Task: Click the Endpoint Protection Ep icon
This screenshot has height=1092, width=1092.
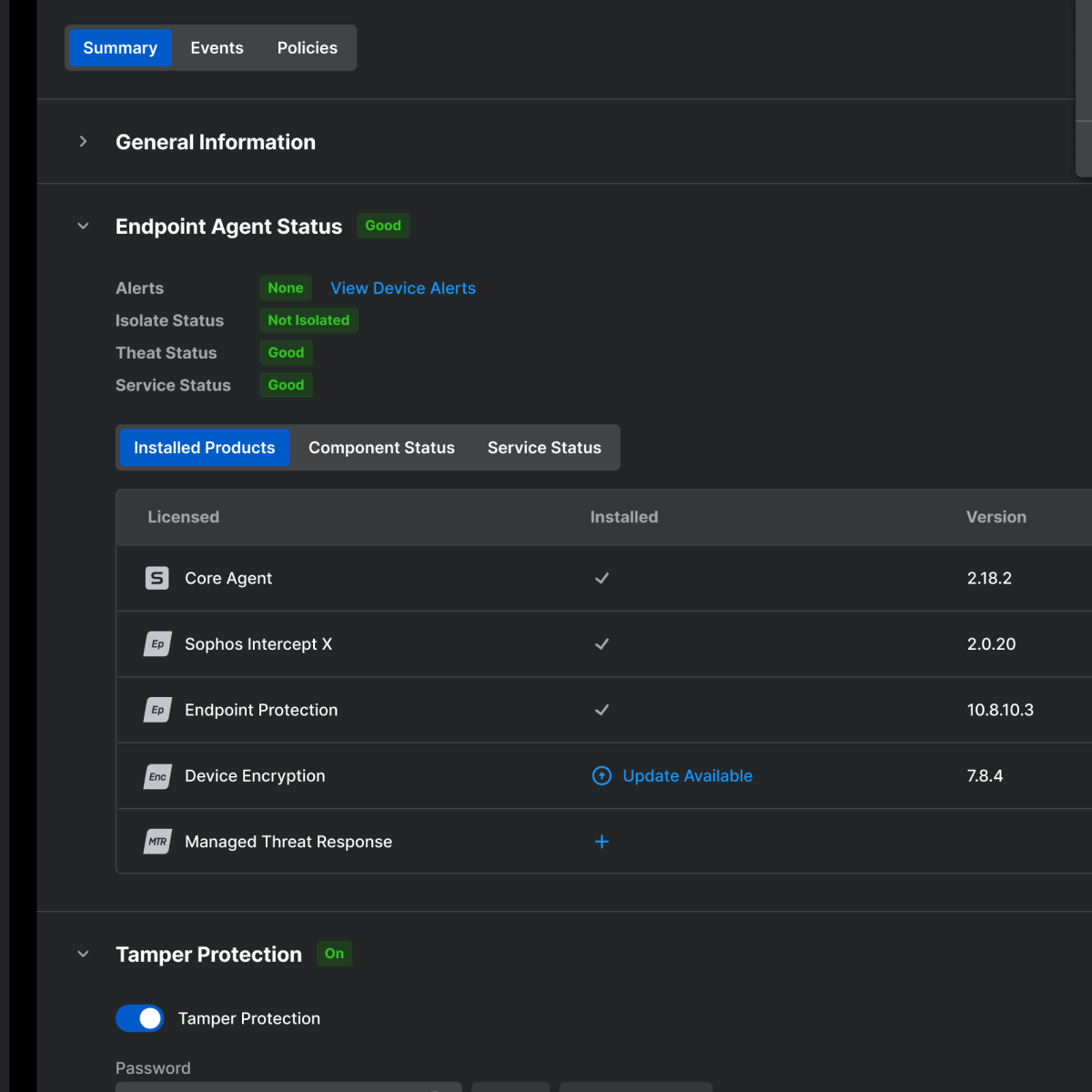Action: click(x=157, y=710)
